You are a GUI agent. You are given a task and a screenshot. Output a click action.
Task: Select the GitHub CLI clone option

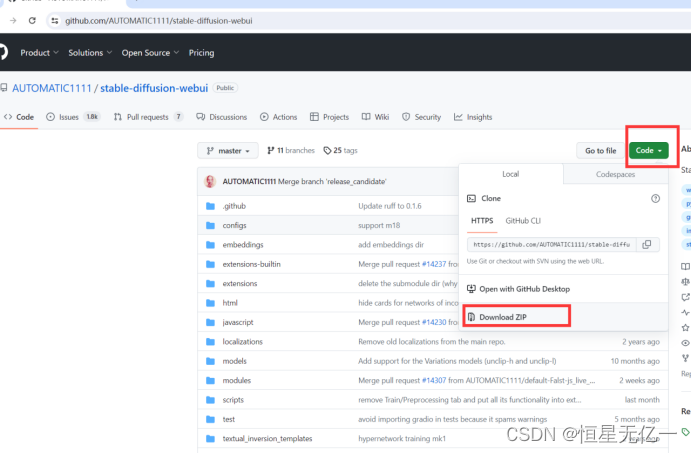[x=523, y=221]
